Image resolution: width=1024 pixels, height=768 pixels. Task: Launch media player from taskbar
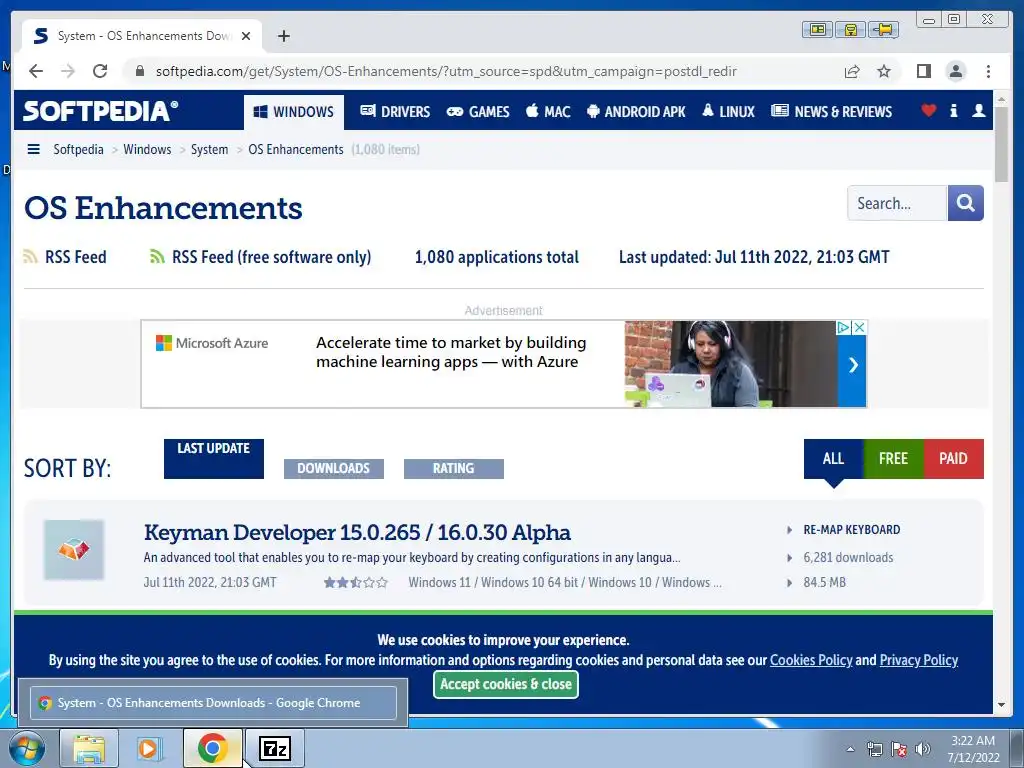coord(150,748)
